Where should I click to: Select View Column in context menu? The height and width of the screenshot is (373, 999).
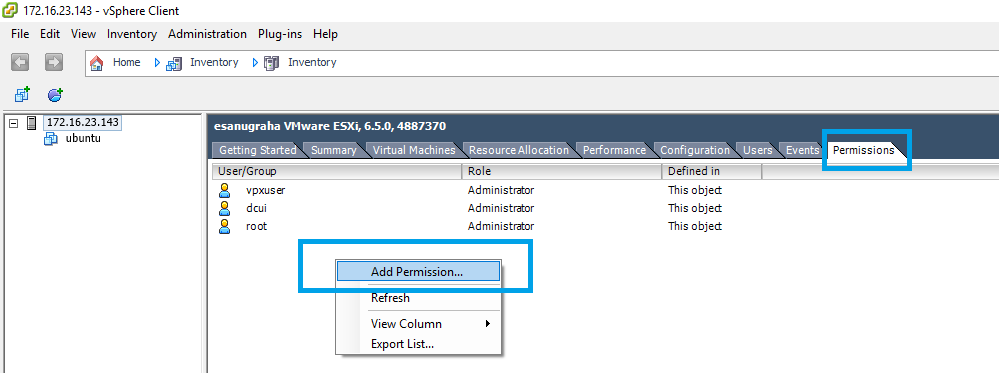click(418, 323)
